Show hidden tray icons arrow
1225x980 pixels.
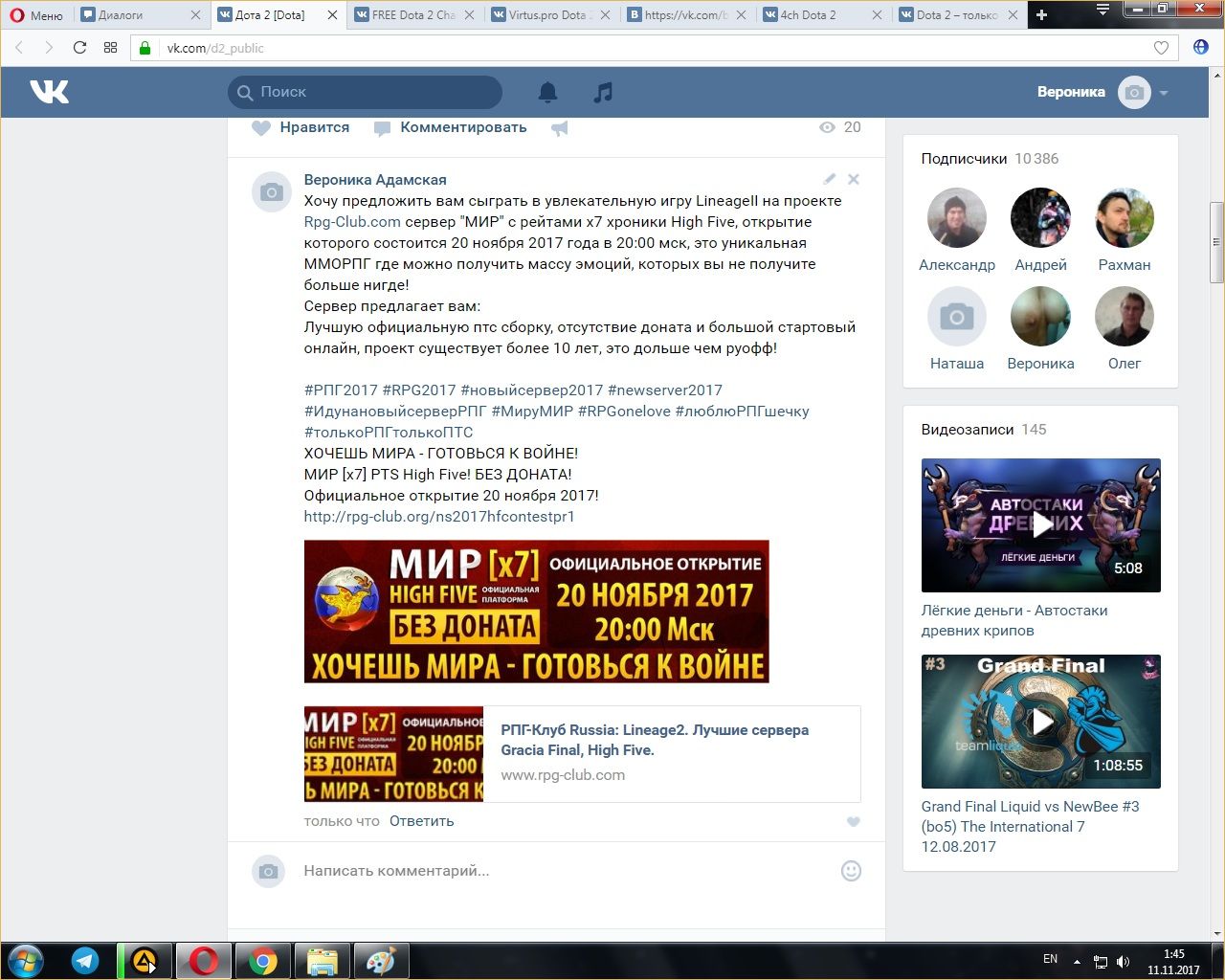[1078, 961]
